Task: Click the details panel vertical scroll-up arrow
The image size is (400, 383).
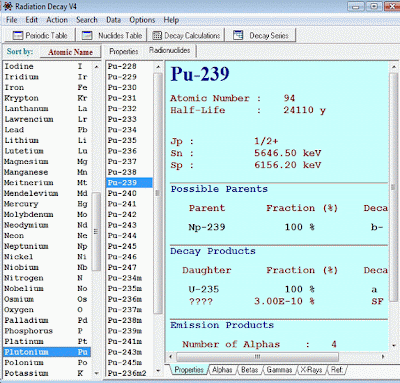Action: click(x=394, y=67)
